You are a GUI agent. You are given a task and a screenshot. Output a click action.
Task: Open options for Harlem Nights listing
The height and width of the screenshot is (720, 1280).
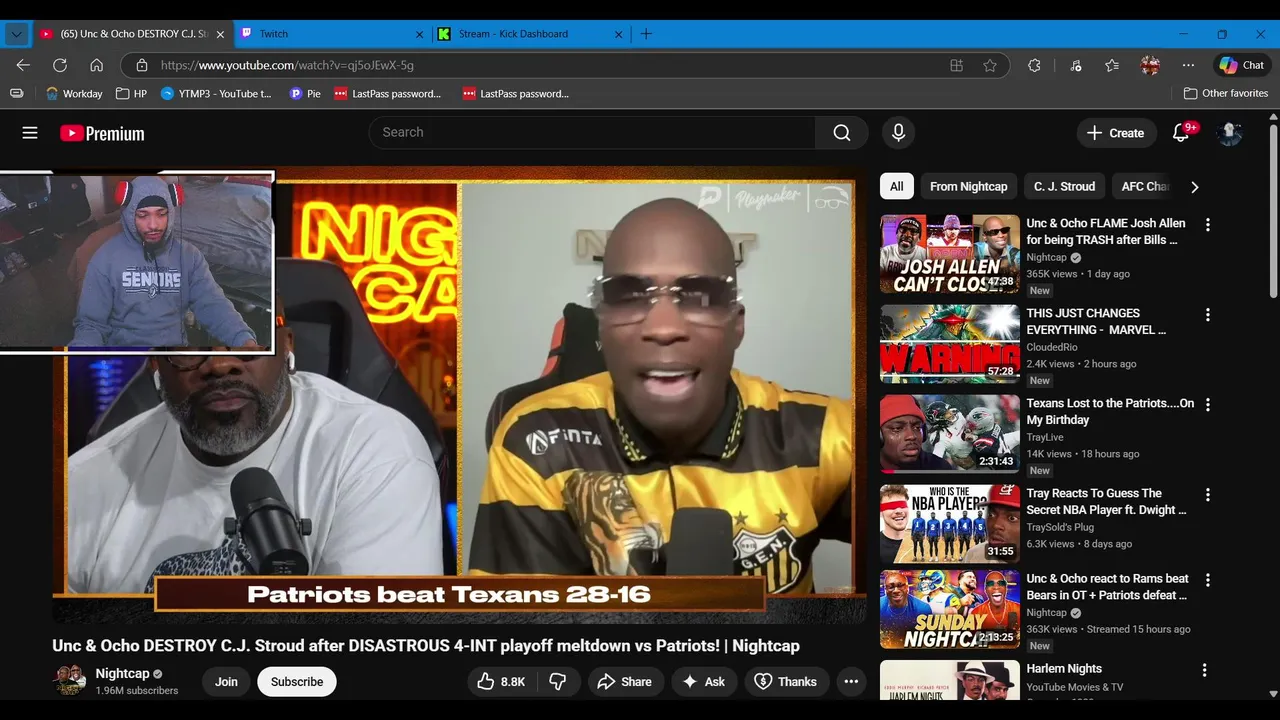(x=1204, y=670)
